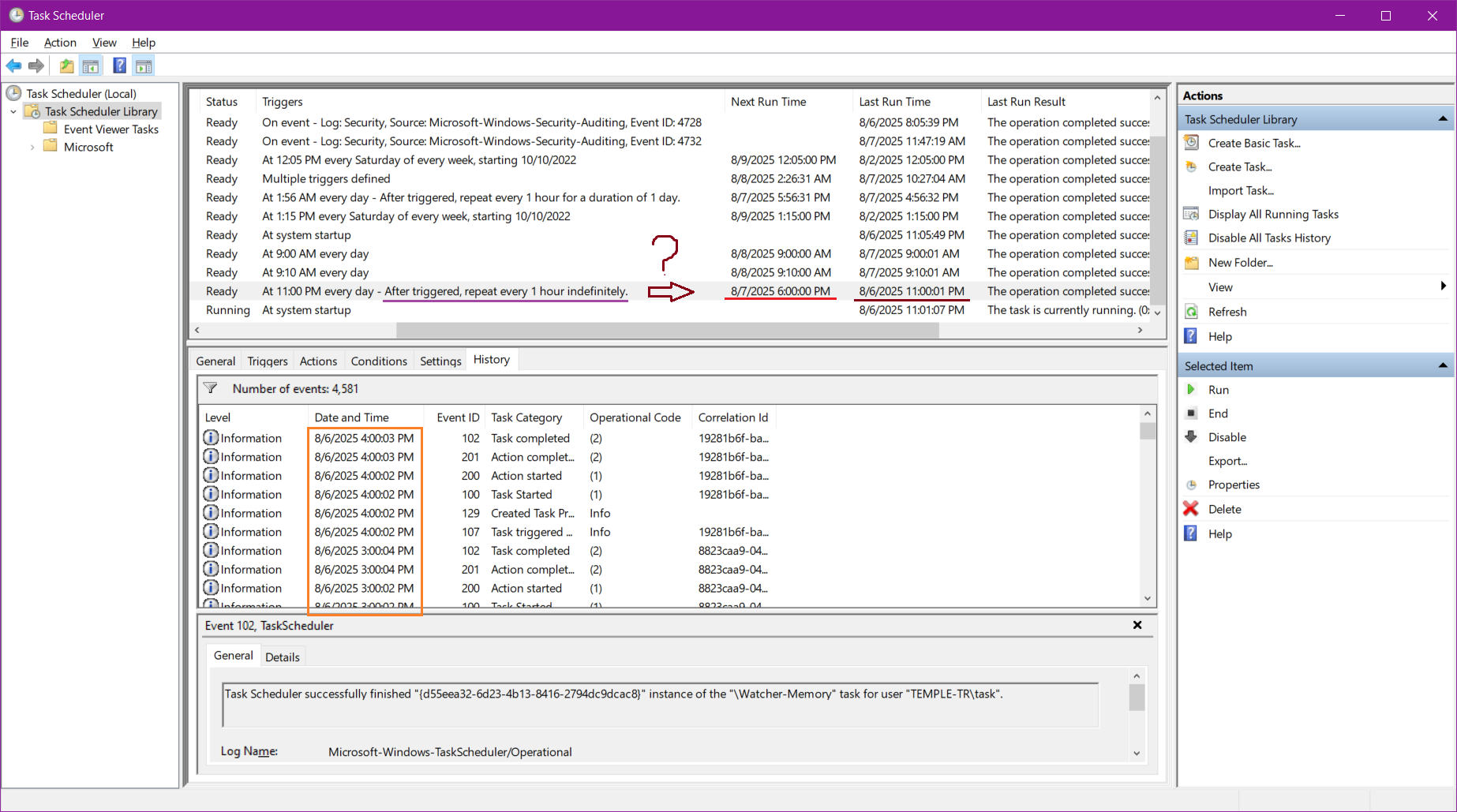Switch to the Conditions tab
The width and height of the screenshot is (1457, 812).
[379, 361]
